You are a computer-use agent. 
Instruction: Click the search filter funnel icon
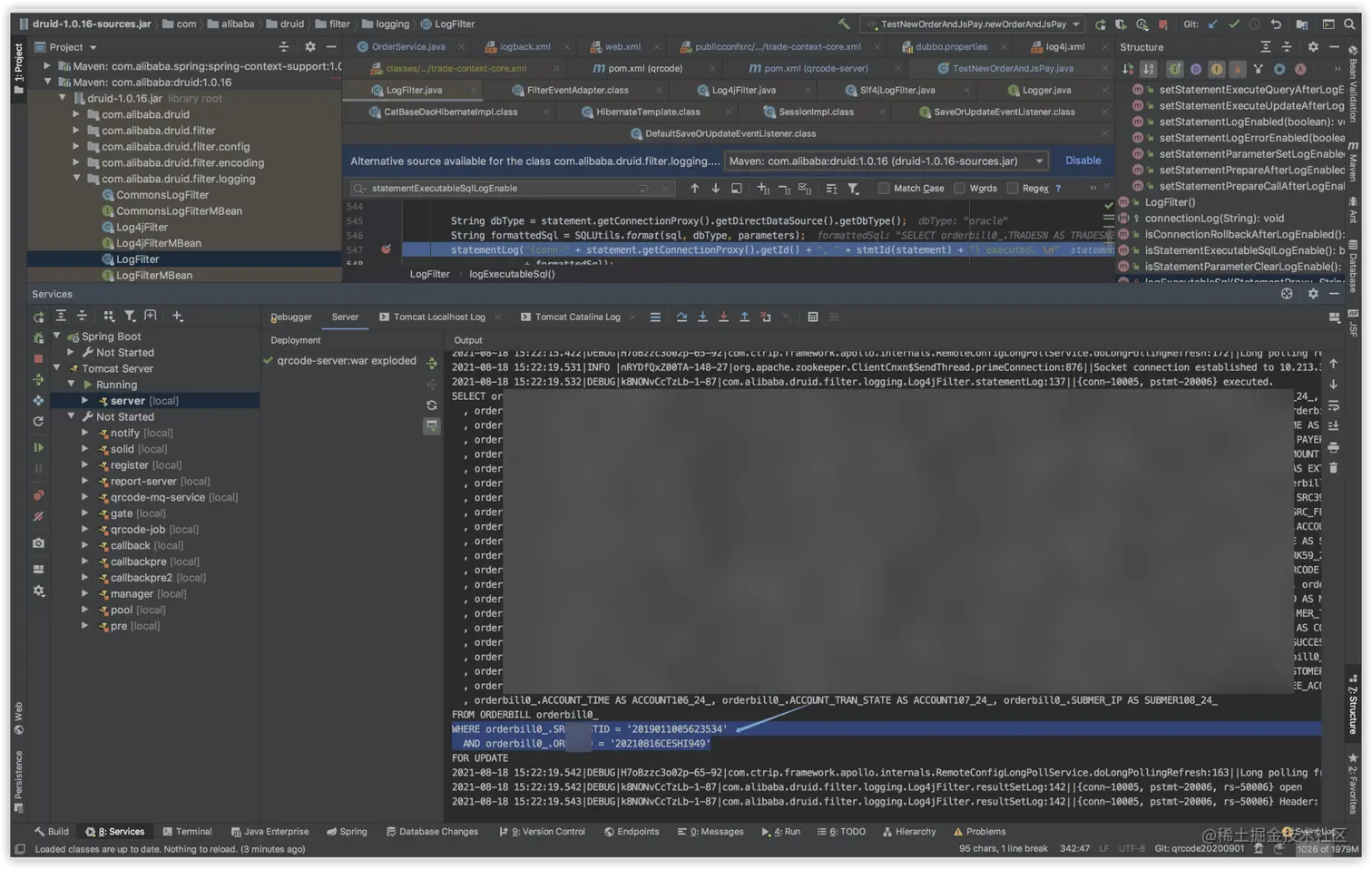click(x=853, y=189)
